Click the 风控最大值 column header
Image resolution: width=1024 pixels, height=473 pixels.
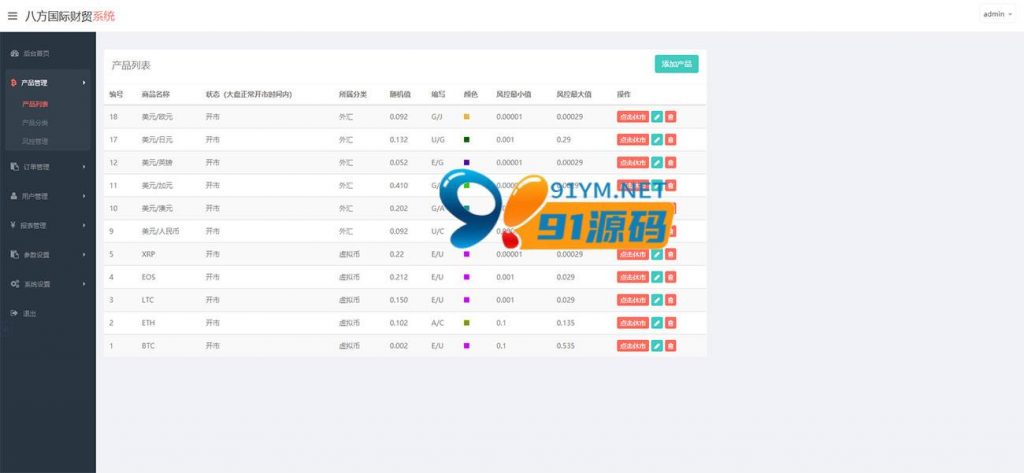574,94
